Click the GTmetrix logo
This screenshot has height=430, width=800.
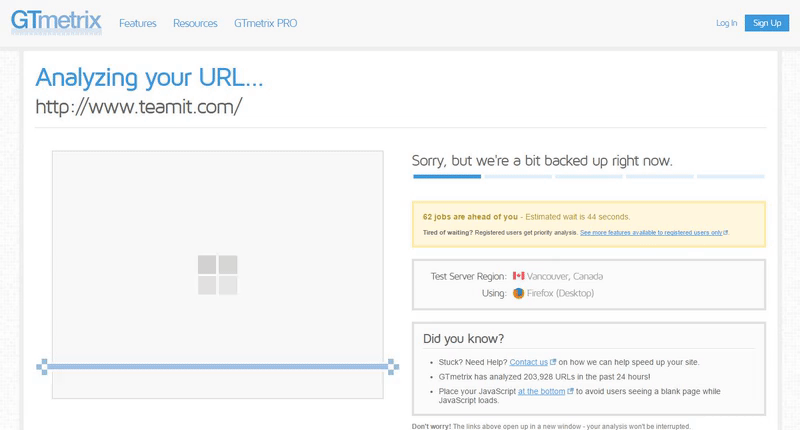click(x=56, y=22)
